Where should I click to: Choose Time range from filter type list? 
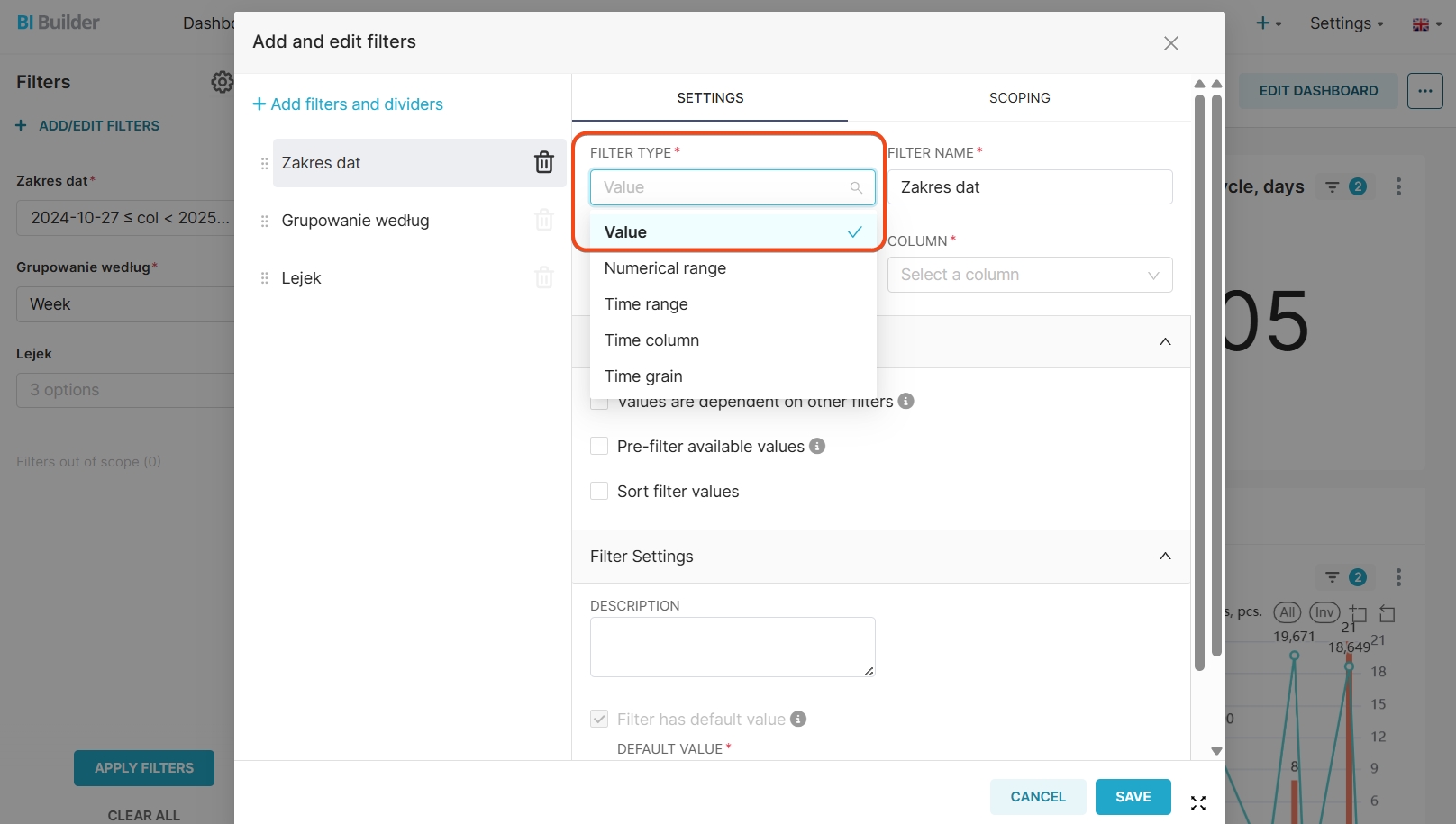pyautogui.click(x=646, y=304)
